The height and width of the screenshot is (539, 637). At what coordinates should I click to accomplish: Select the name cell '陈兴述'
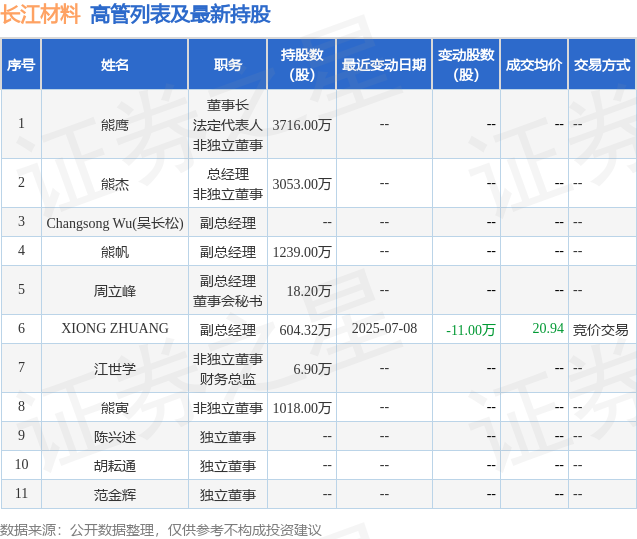(x=115, y=437)
